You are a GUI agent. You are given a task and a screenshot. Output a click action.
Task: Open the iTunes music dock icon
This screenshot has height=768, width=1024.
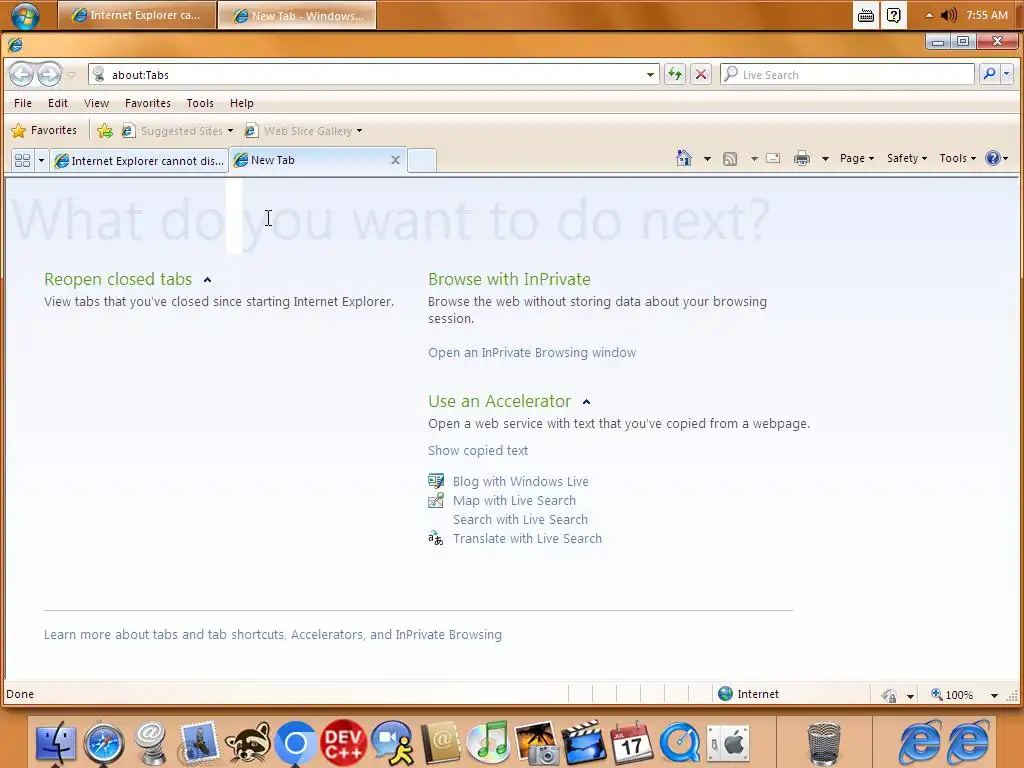coord(488,743)
